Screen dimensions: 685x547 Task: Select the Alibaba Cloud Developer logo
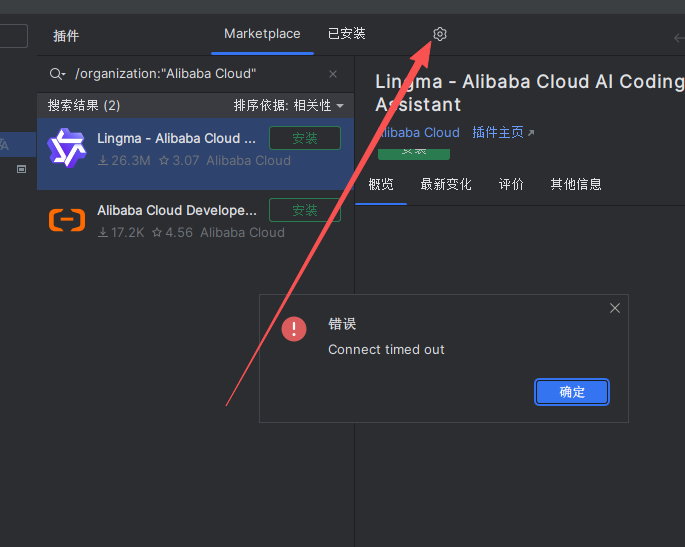click(67, 220)
